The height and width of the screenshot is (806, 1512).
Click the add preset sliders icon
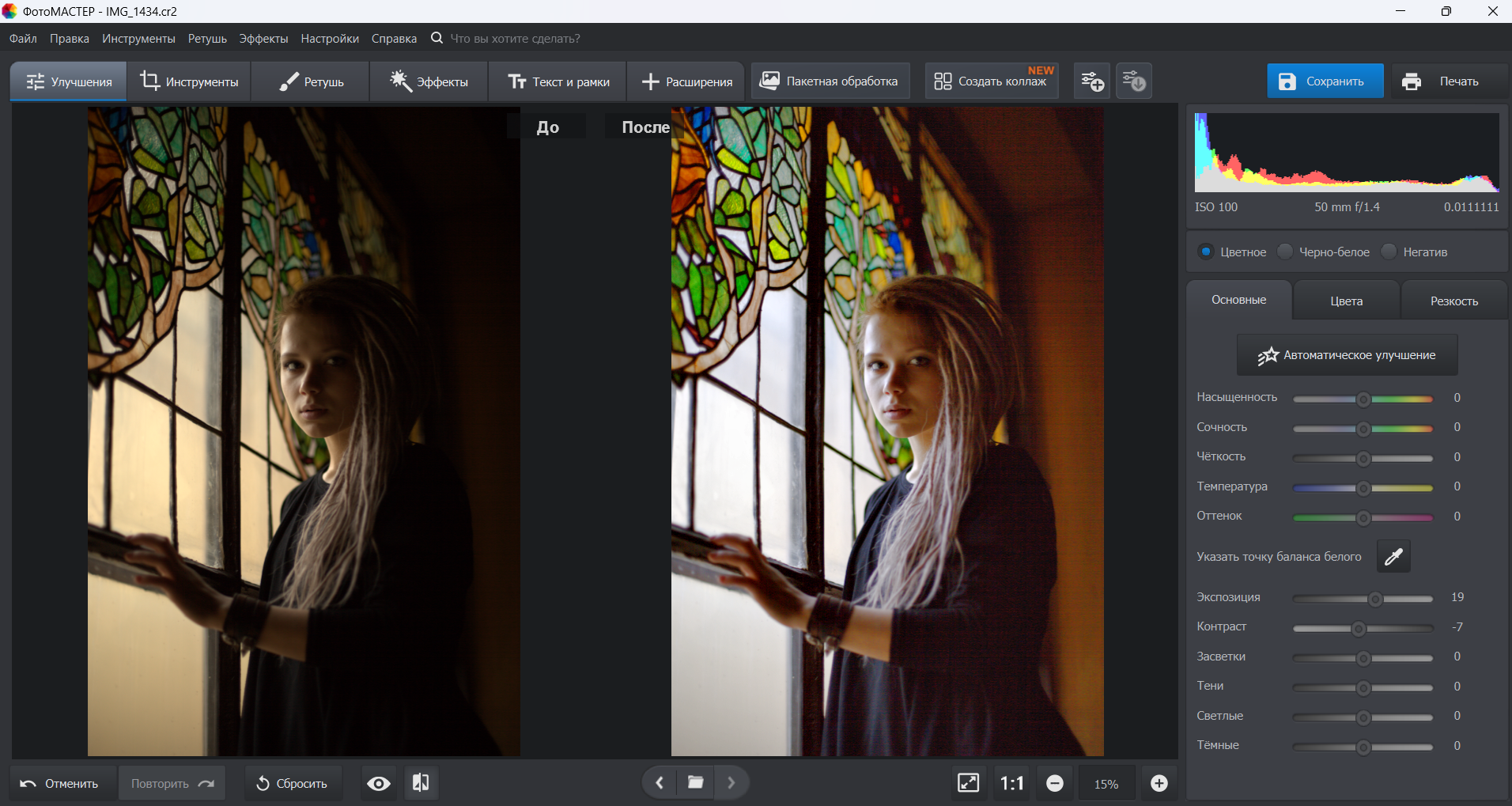click(x=1092, y=81)
